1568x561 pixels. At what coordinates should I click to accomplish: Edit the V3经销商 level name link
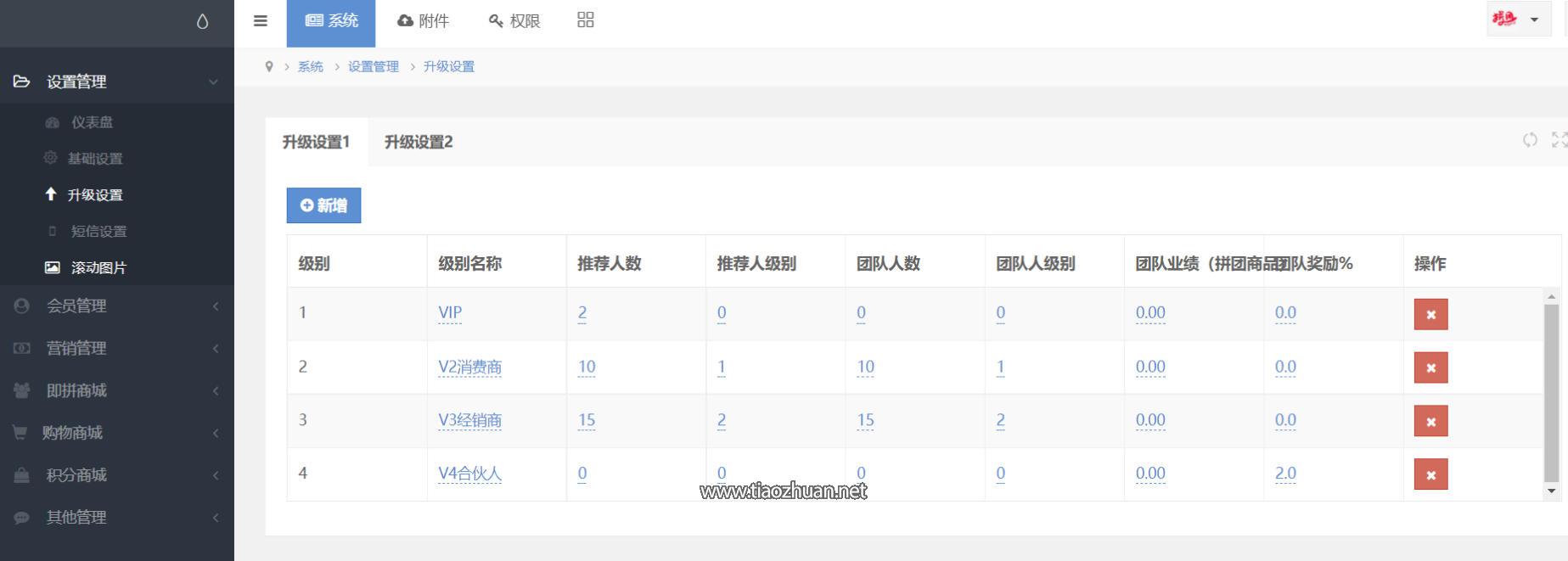click(469, 420)
